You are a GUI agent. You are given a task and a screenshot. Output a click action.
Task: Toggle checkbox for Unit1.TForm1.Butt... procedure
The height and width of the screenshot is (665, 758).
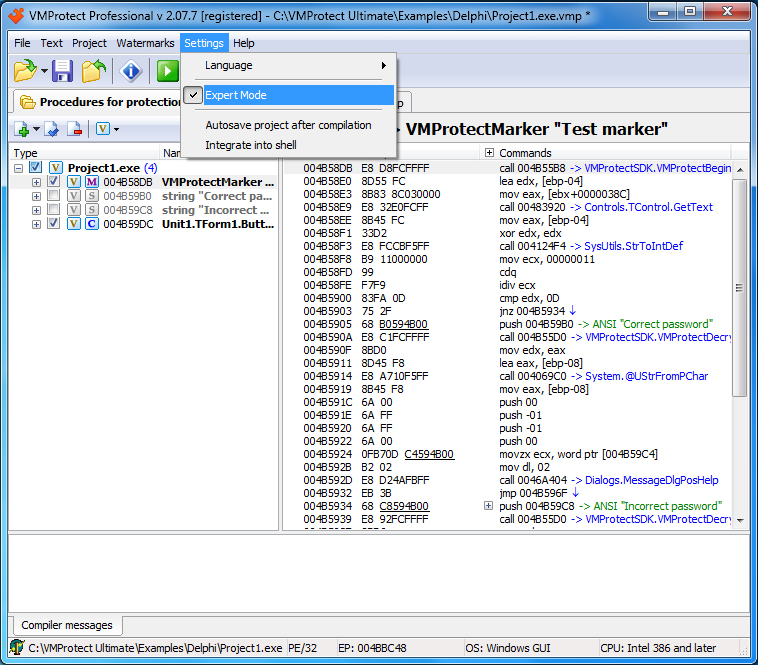click(53, 224)
